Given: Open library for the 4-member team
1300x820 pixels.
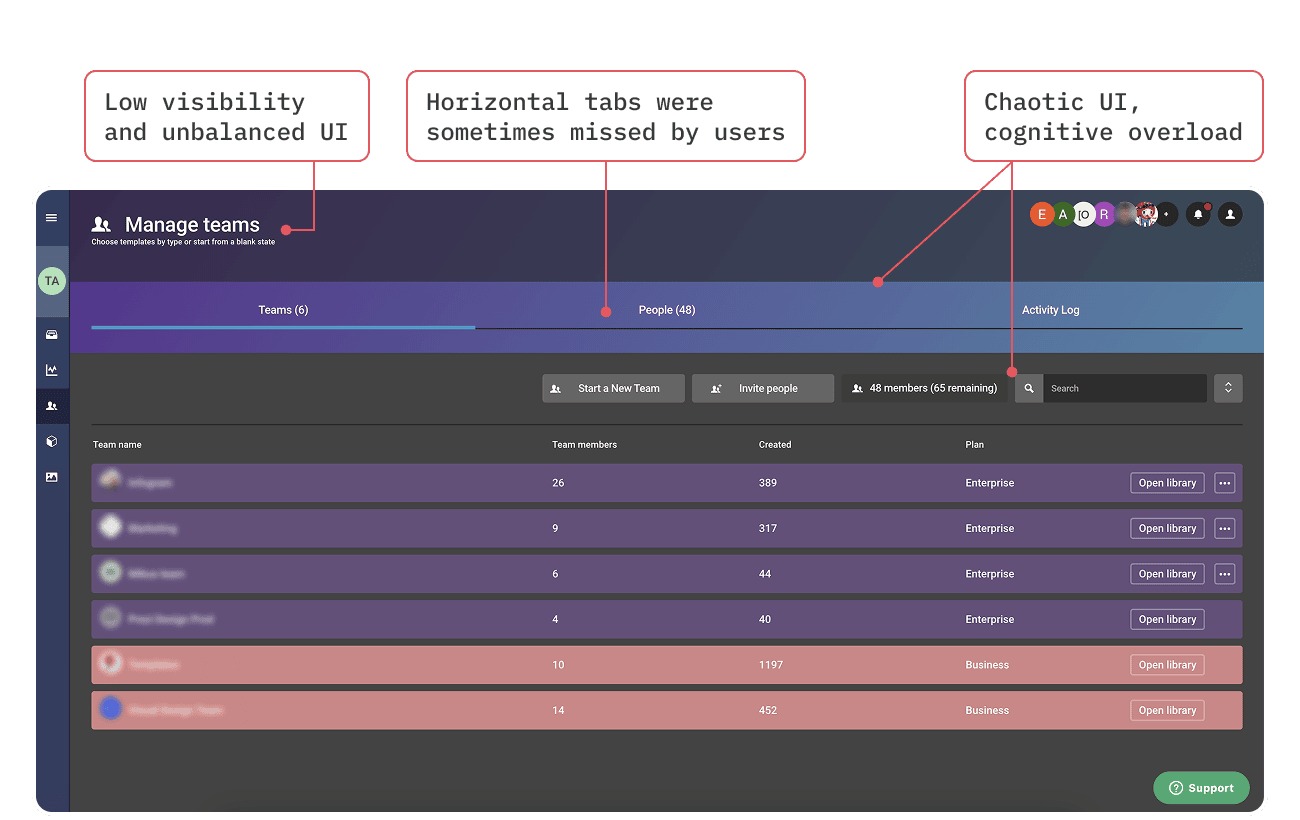Looking at the screenshot, I should 1167,619.
